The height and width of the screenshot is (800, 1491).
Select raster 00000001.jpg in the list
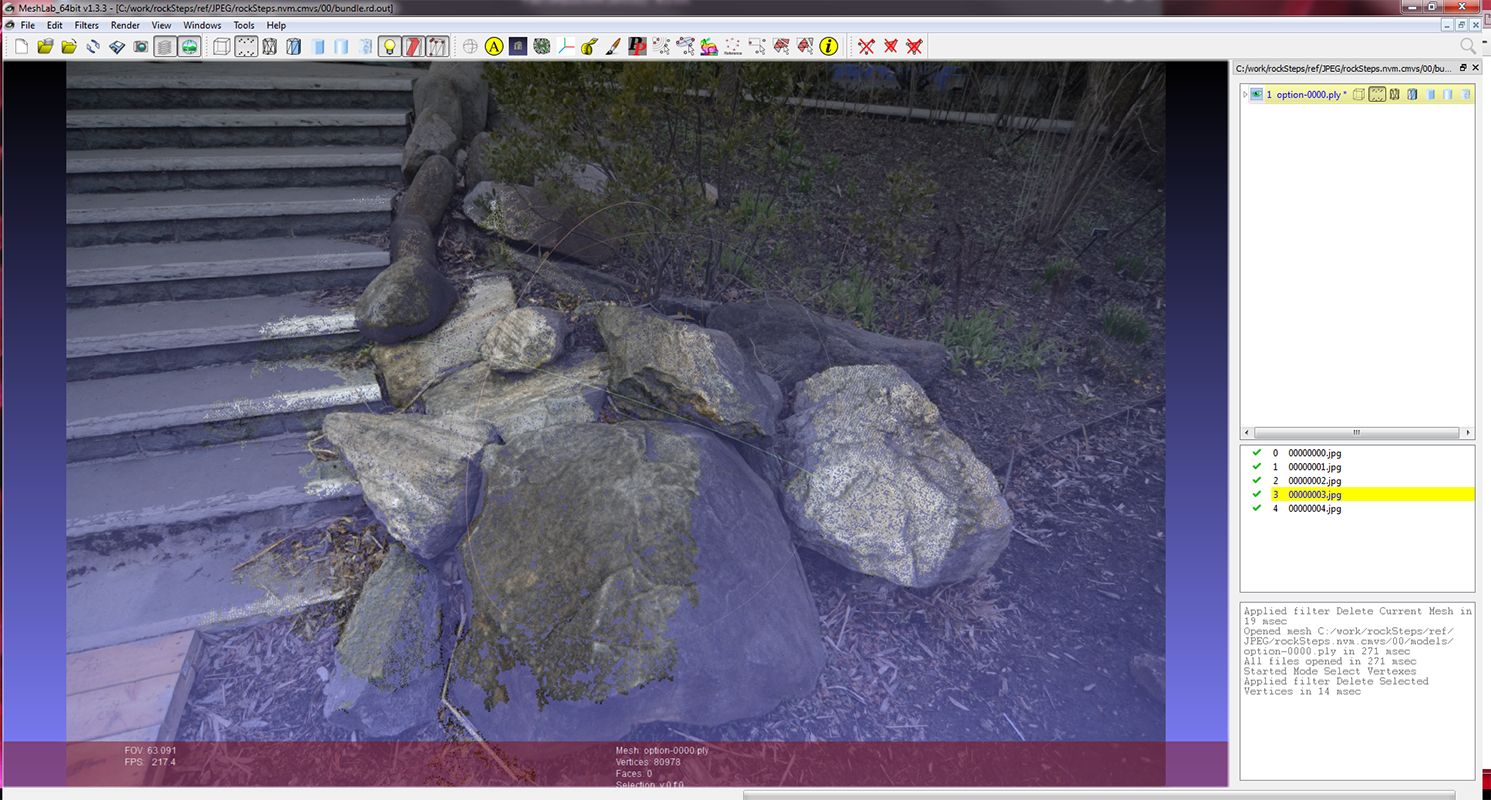(x=1314, y=467)
